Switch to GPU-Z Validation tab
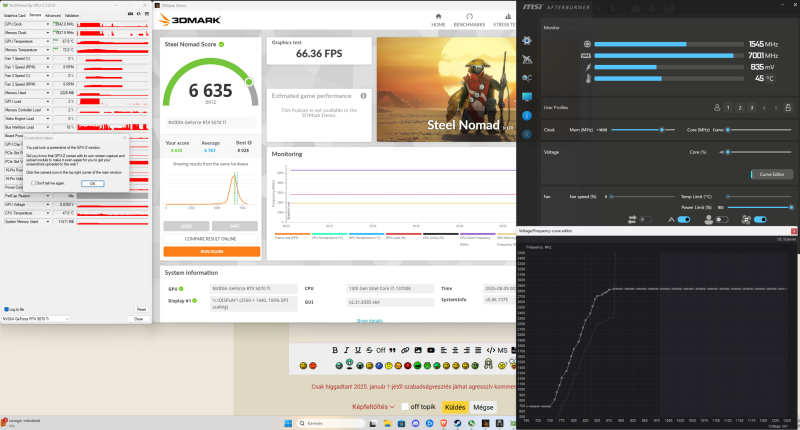Screen dimensions: 800x430 (71, 15)
